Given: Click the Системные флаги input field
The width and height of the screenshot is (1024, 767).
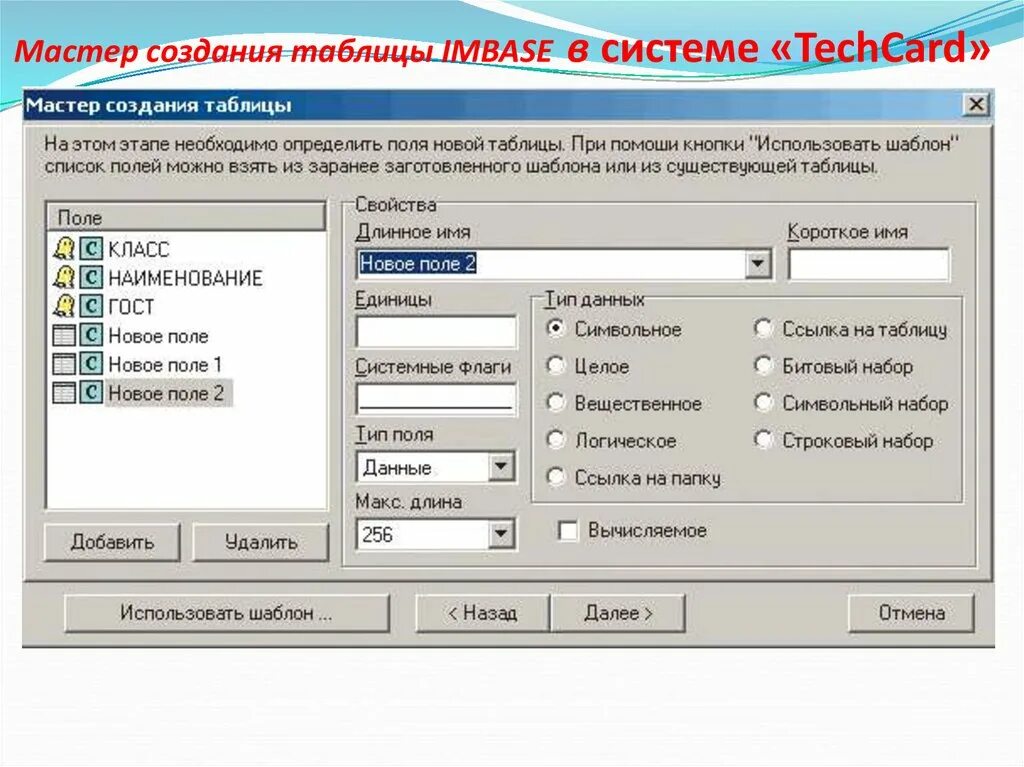Looking at the screenshot, I should (x=436, y=399).
